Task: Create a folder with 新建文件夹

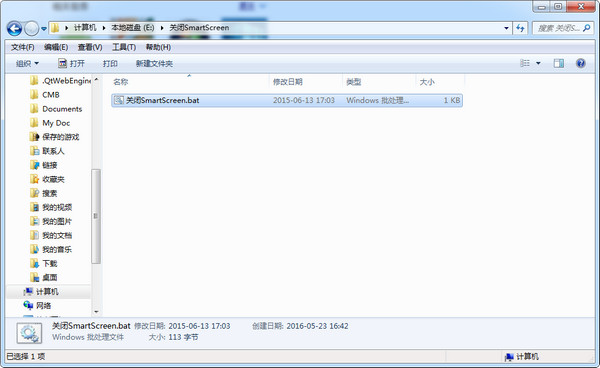Action: [x=154, y=64]
